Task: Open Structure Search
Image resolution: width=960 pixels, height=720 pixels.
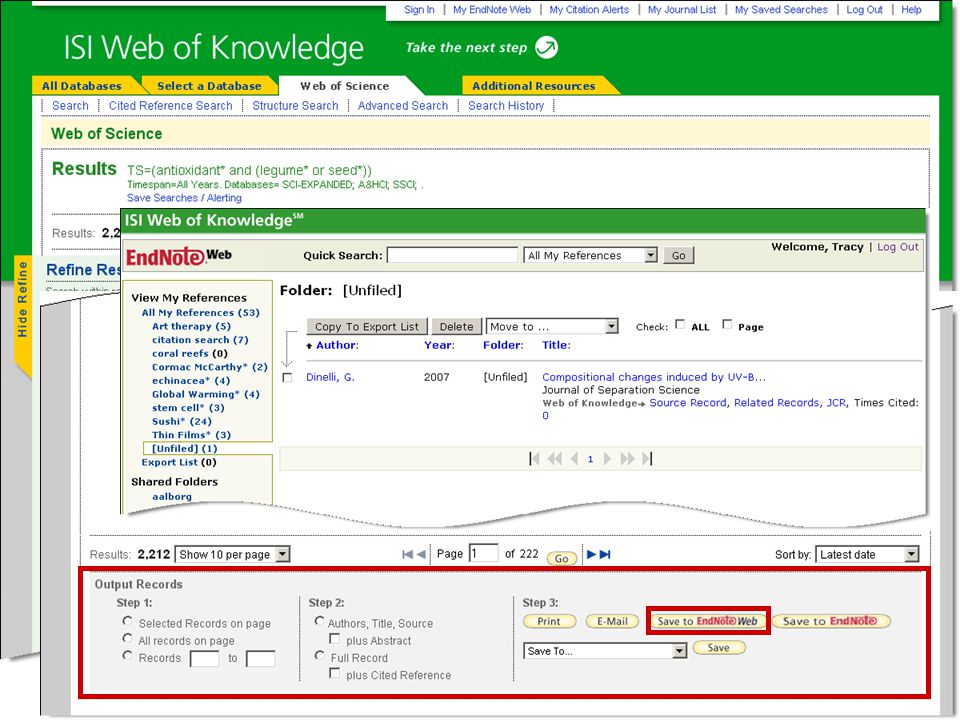Action: pos(295,105)
